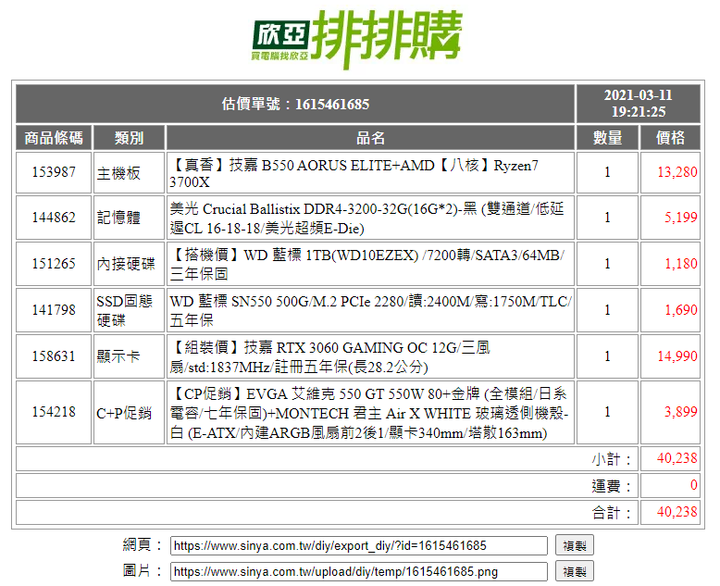Click the 欣亞排排購 logo at top
Image resolution: width=720 pixels, height=586 pixels.
tap(357, 40)
